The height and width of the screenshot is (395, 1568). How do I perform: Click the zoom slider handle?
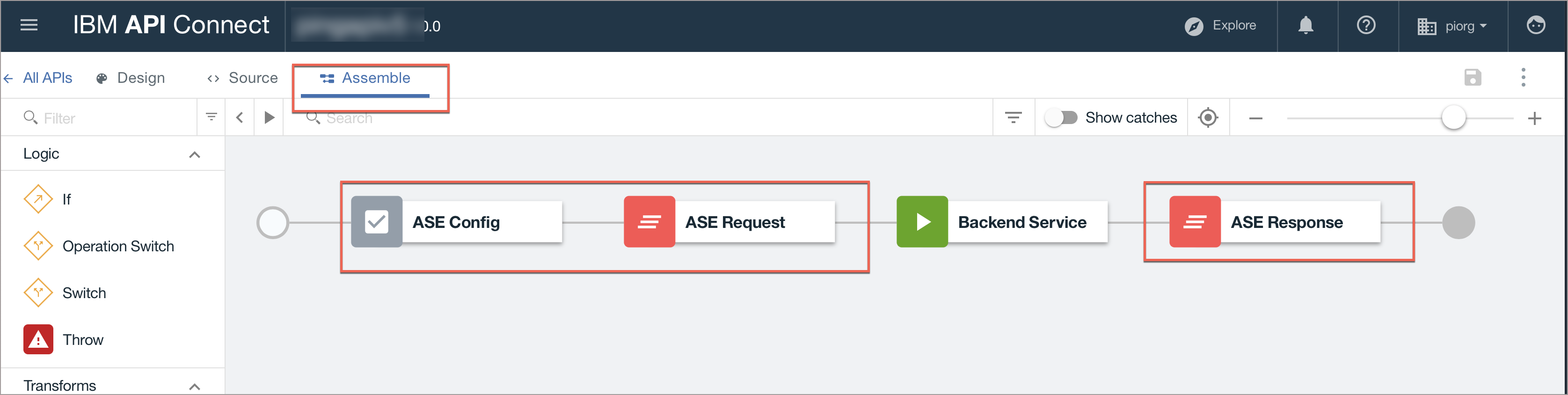click(x=1453, y=117)
